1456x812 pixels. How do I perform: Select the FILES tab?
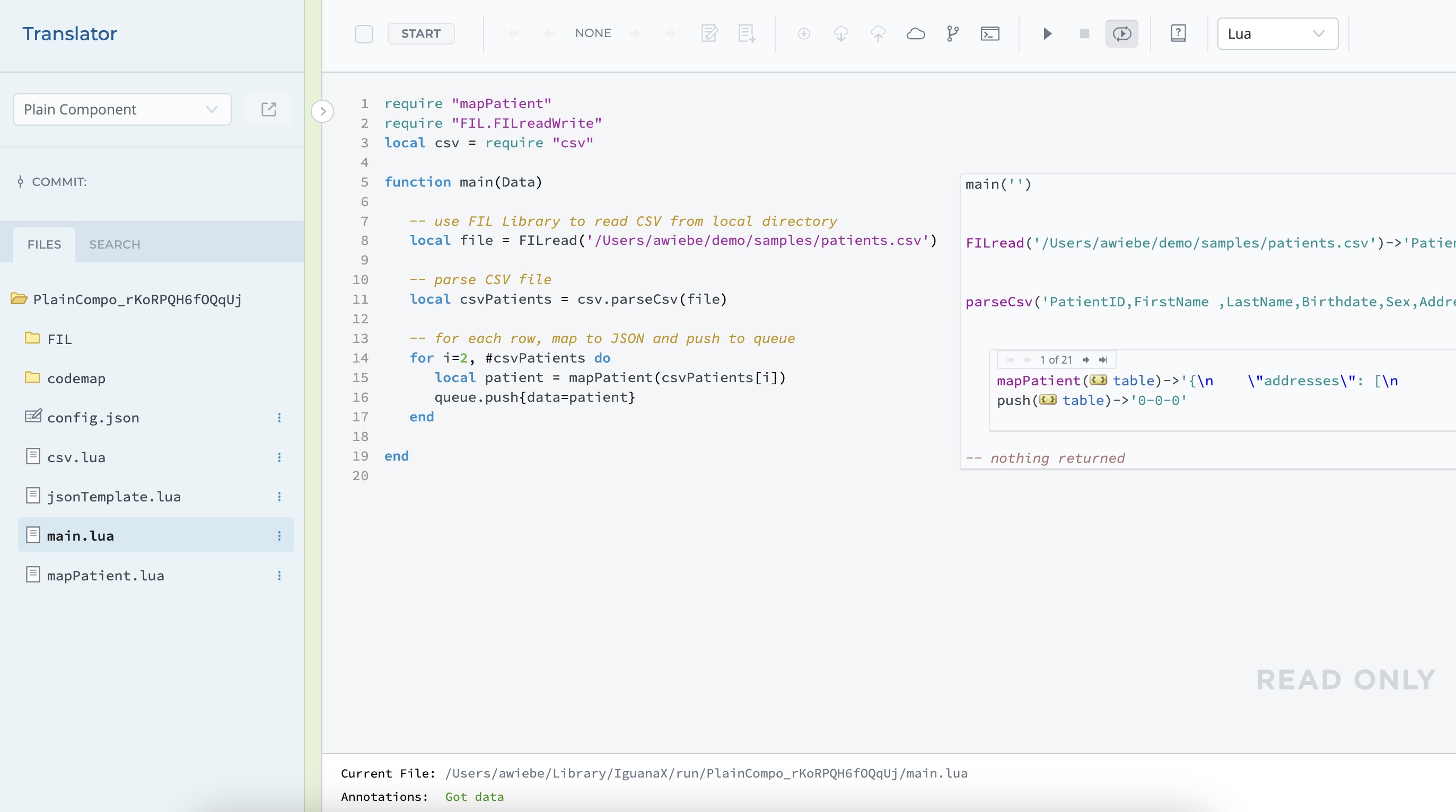44,245
